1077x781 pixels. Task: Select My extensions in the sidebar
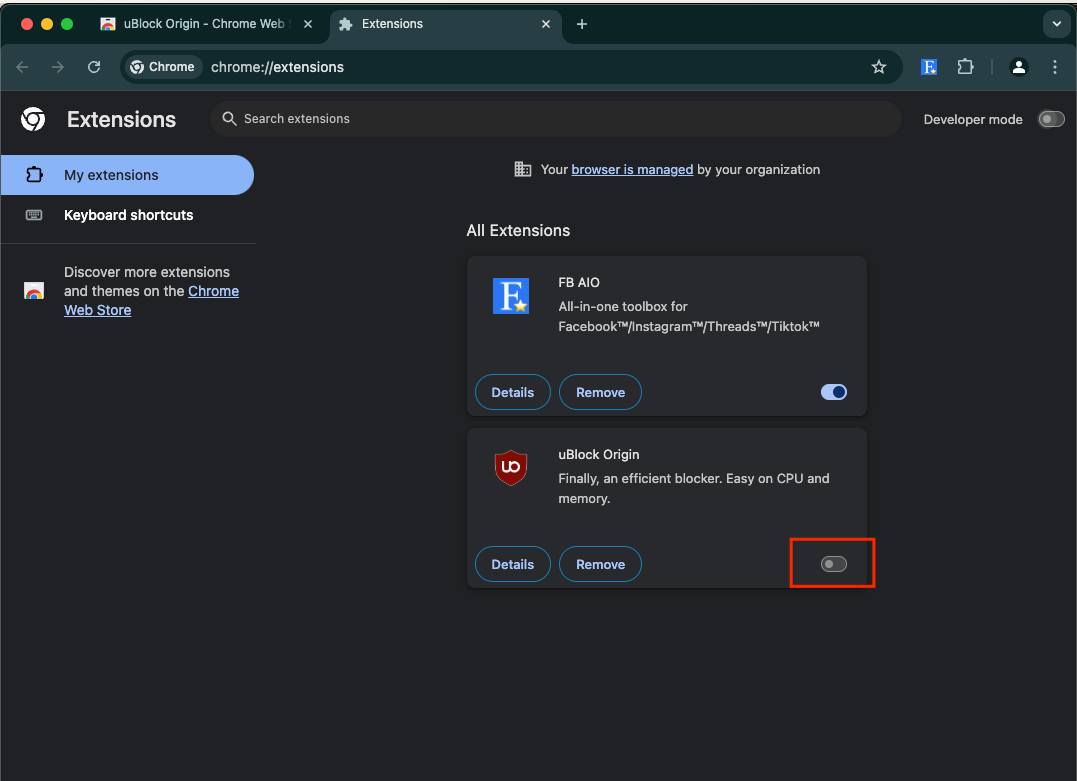coord(127,175)
